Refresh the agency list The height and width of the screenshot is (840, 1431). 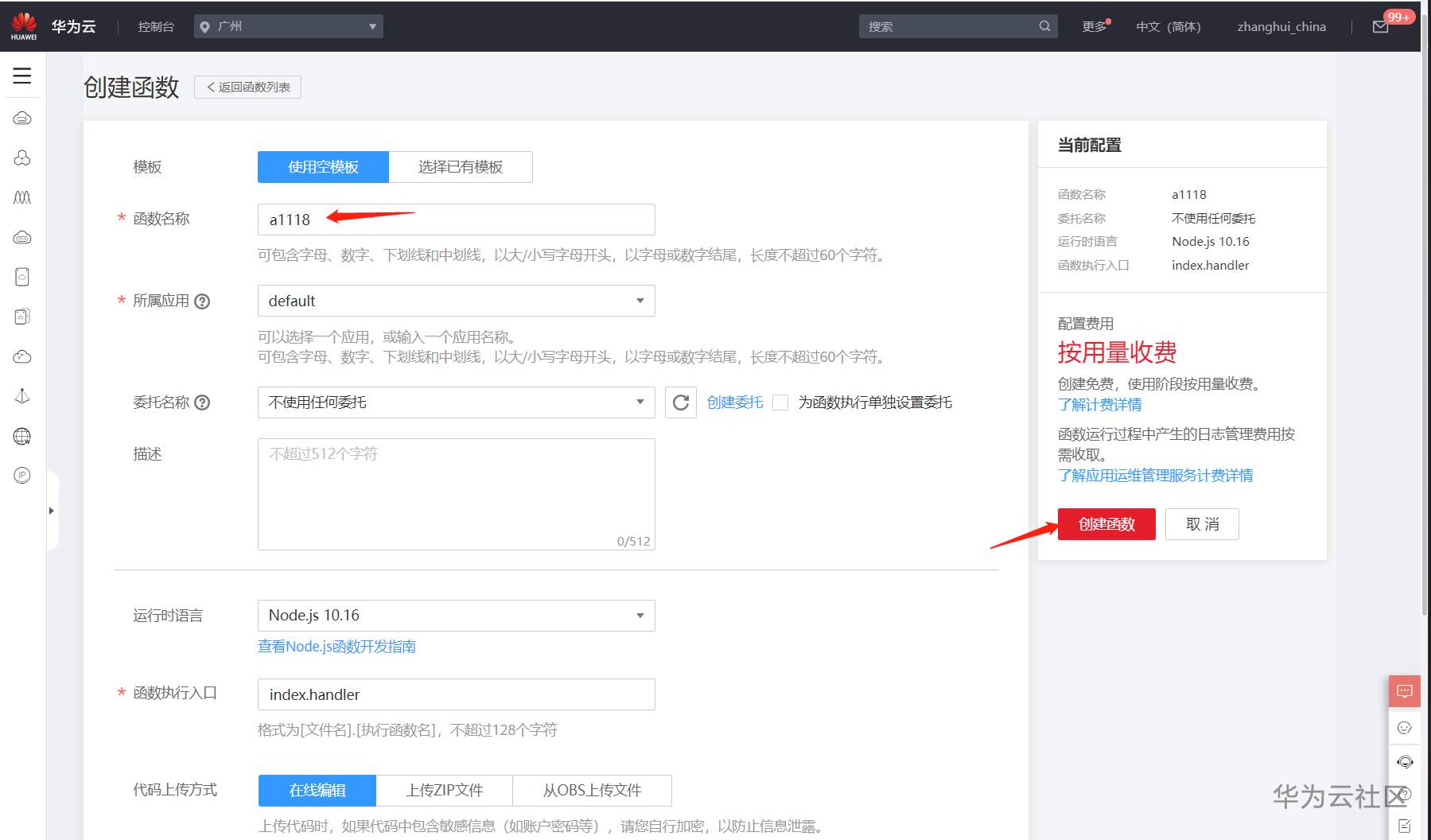pos(681,402)
